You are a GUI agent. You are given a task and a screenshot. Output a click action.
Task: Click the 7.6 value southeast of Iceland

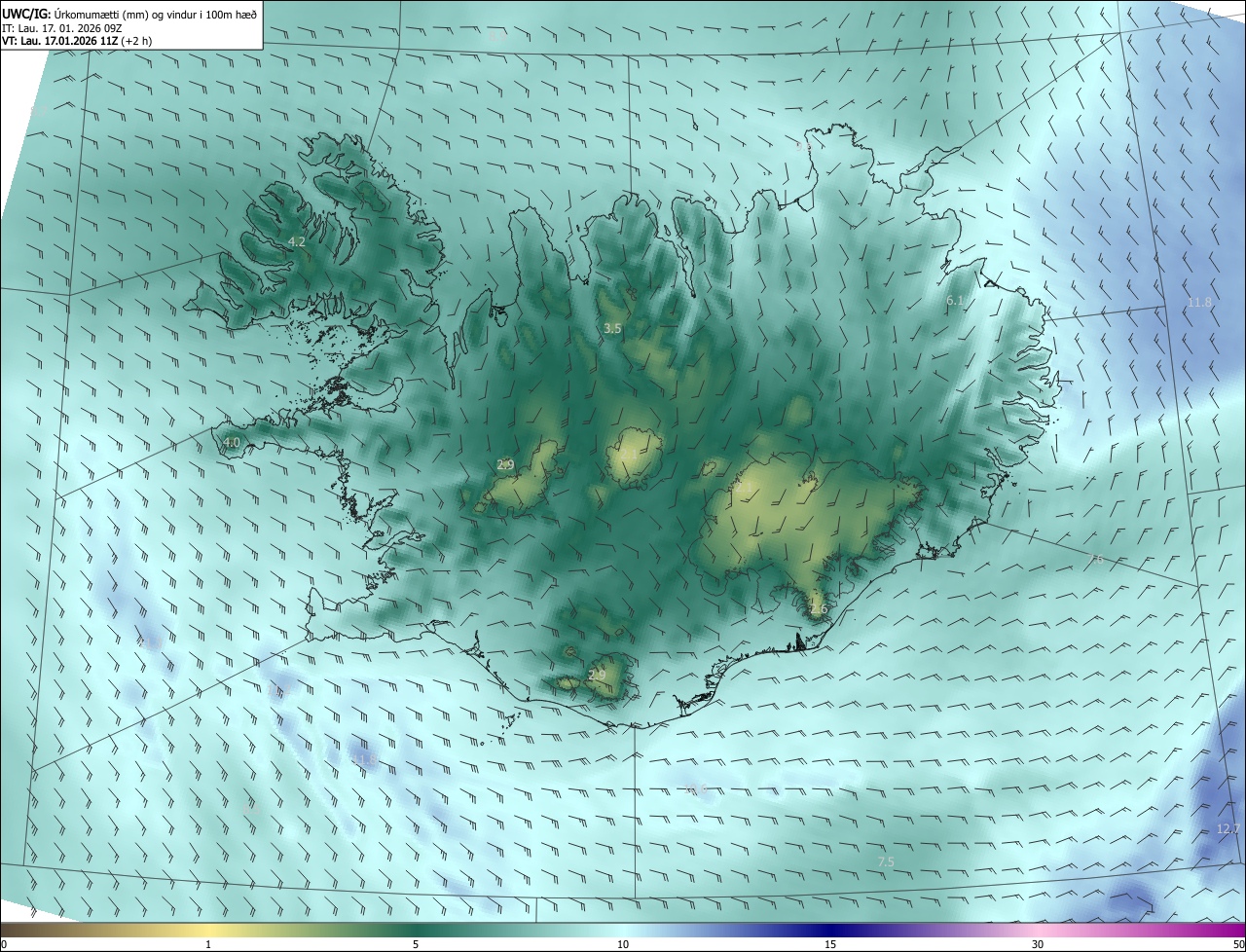[x=1096, y=560]
